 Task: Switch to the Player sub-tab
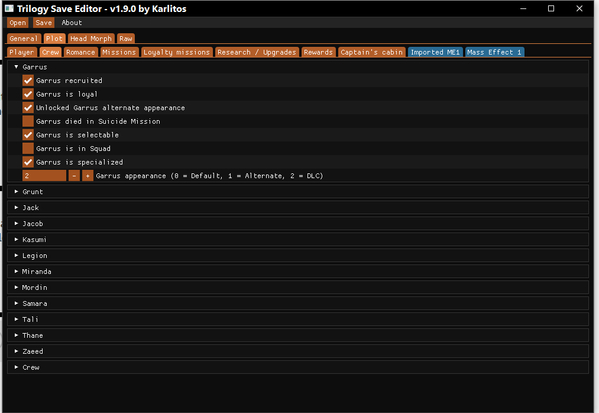pos(22,52)
